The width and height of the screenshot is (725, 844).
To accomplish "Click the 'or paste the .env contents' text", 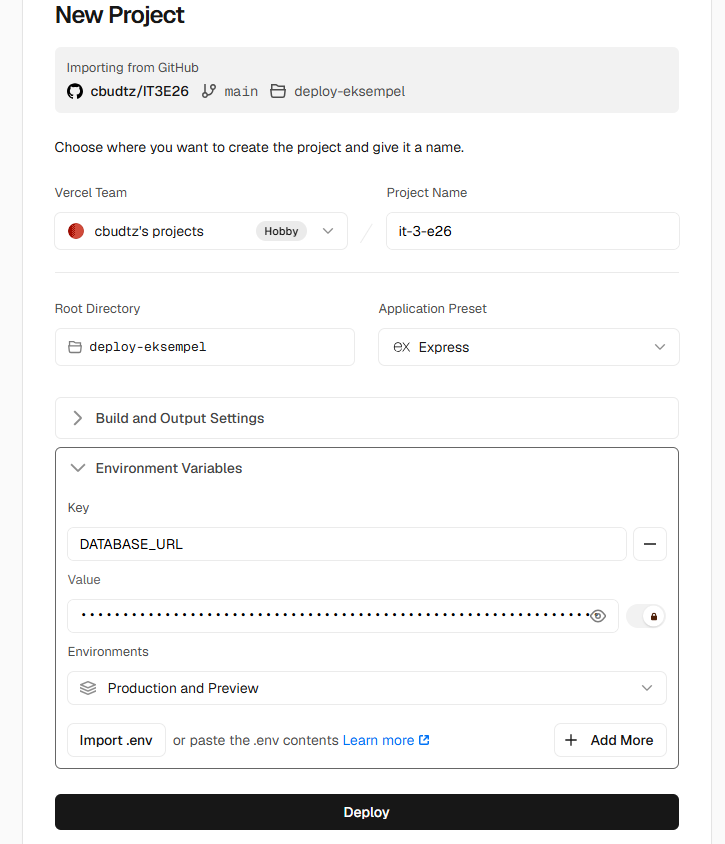I will (x=256, y=740).
